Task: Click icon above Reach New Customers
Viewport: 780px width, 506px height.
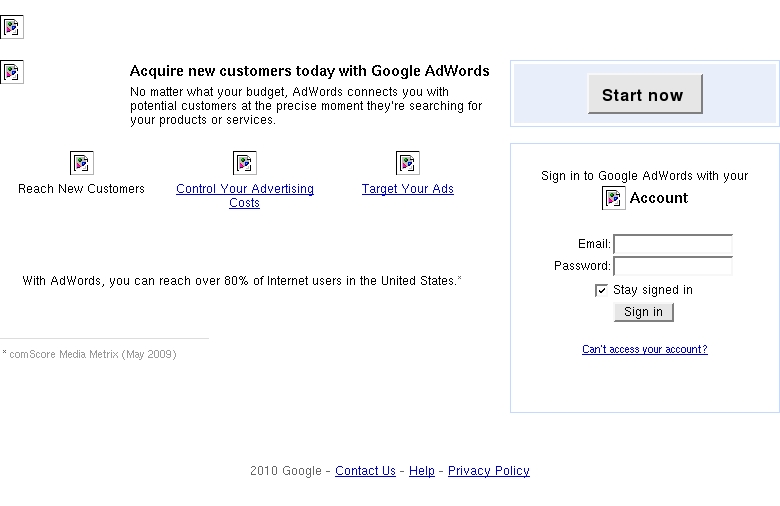Action: (82, 163)
